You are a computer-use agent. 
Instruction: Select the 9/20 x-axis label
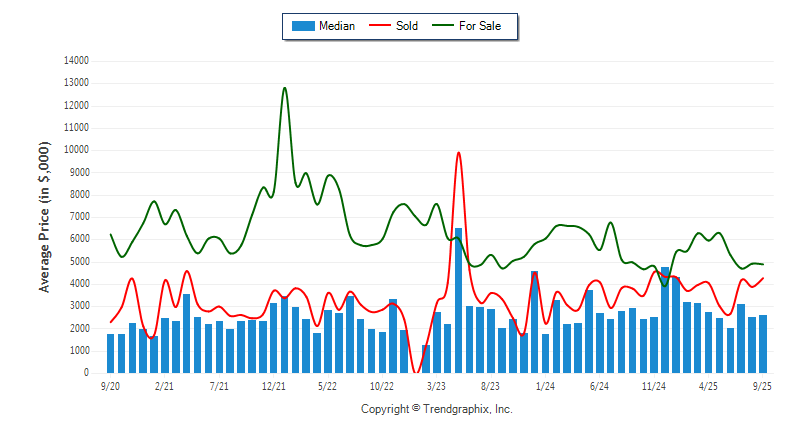click(x=111, y=385)
